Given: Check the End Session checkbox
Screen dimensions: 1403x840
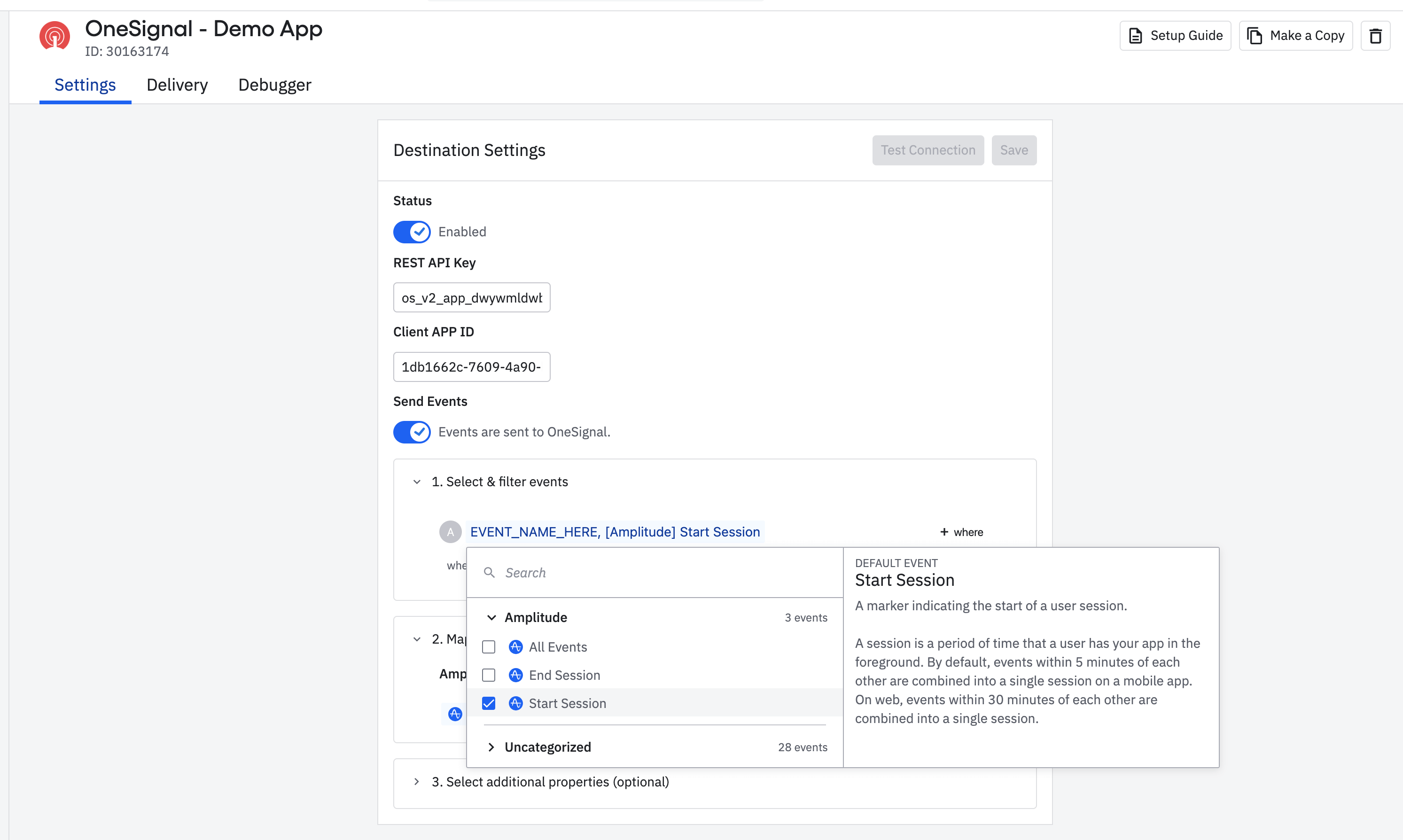Looking at the screenshot, I should tap(488, 675).
